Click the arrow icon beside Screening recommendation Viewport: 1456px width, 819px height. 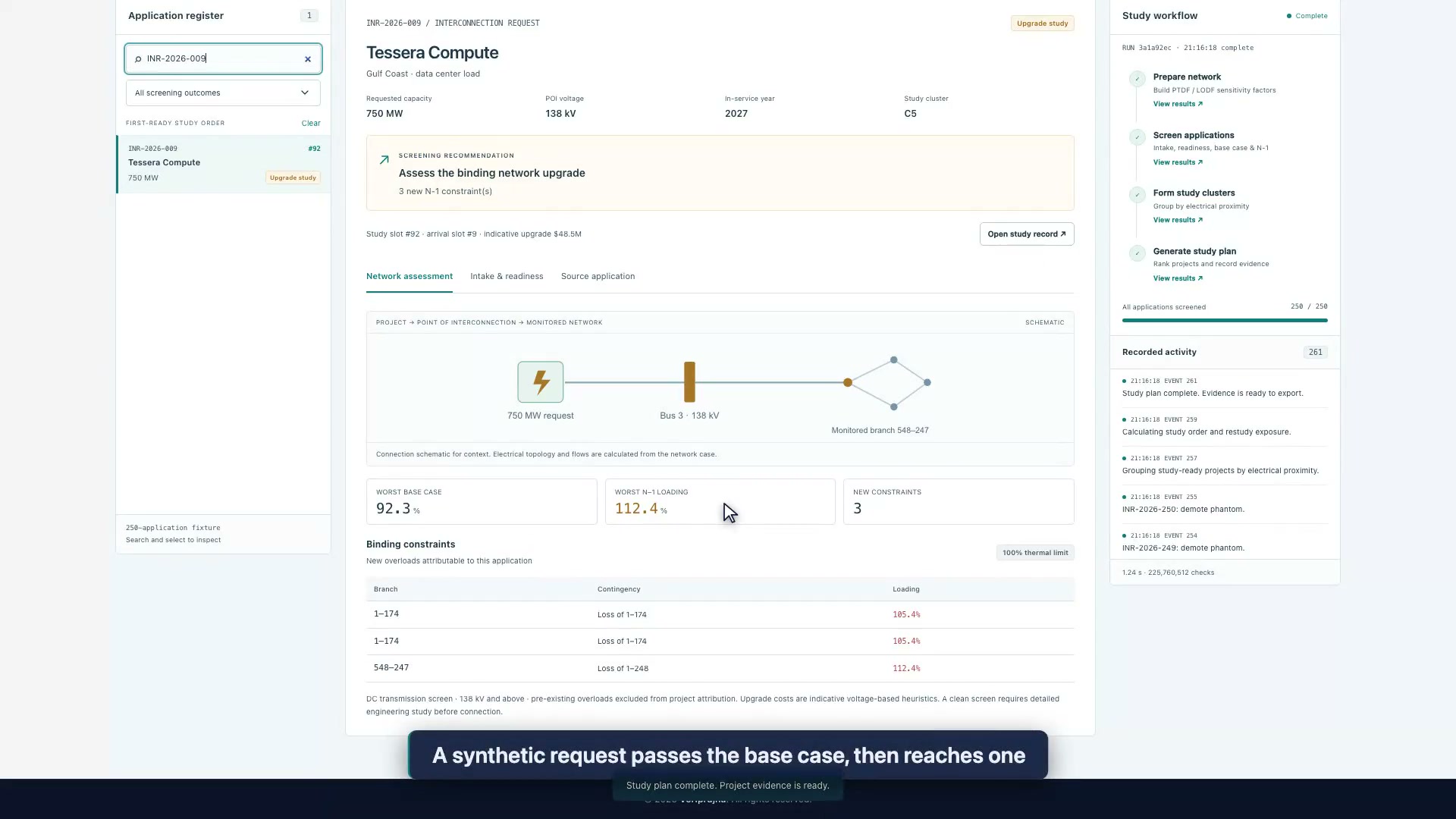tap(384, 160)
